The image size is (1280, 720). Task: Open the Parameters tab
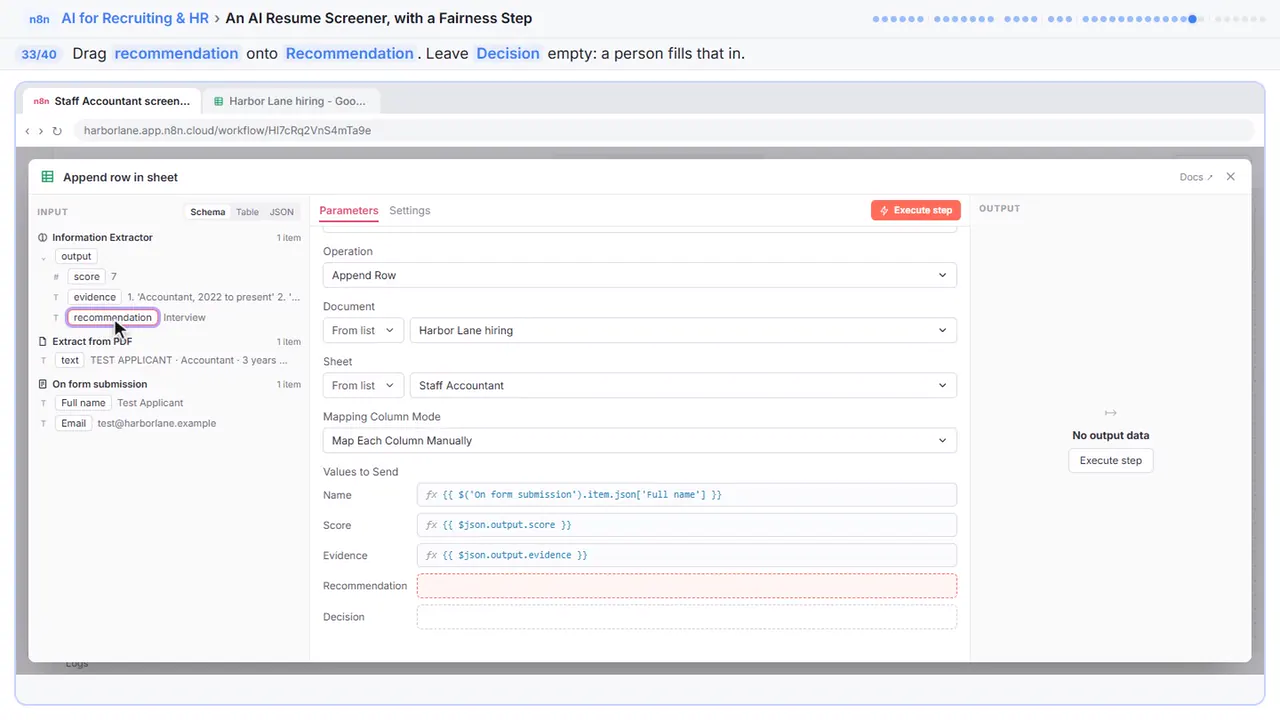coord(349,211)
